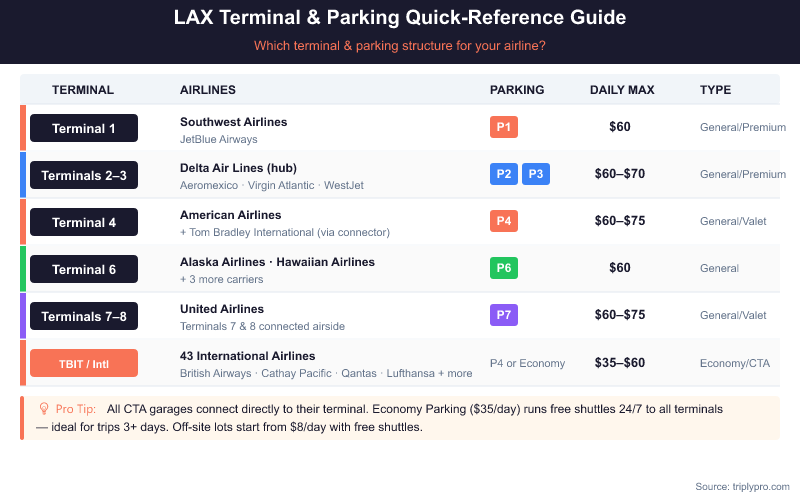The image size is (800, 500).
Task: Select the Terminals 7–8 label button
Action: click(84, 316)
